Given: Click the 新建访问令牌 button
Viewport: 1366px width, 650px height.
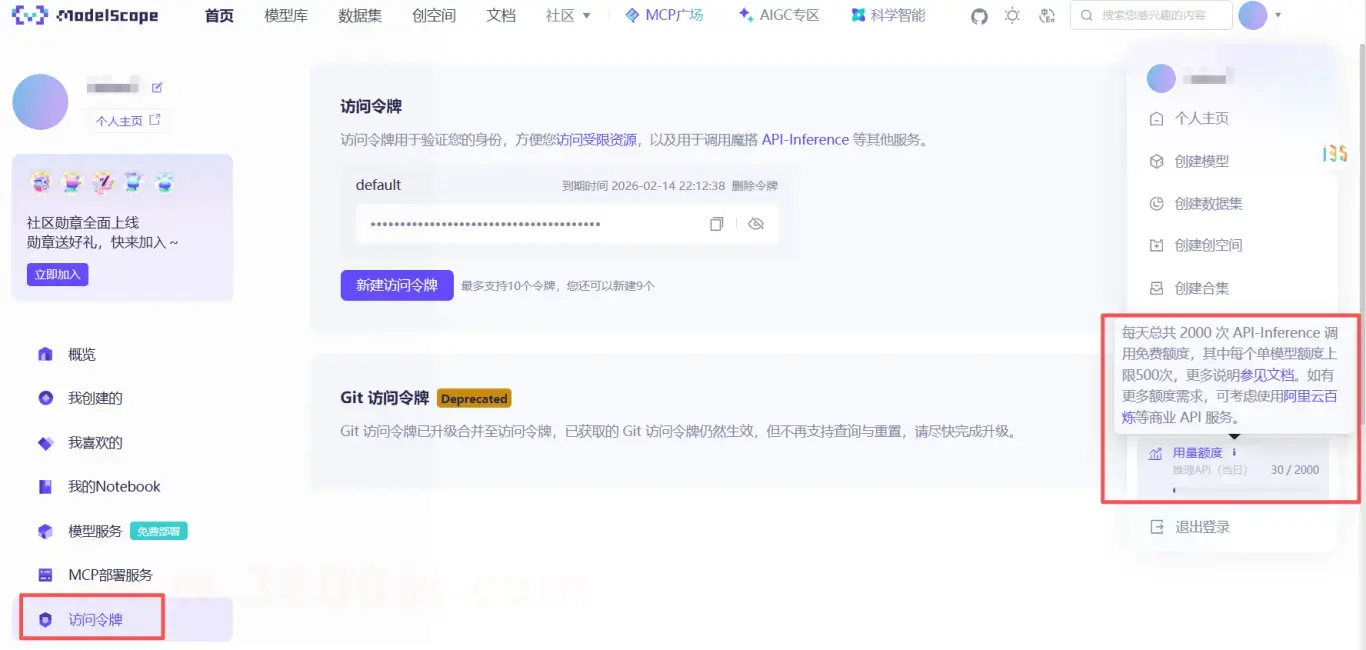Looking at the screenshot, I should [x=397, y=285].
